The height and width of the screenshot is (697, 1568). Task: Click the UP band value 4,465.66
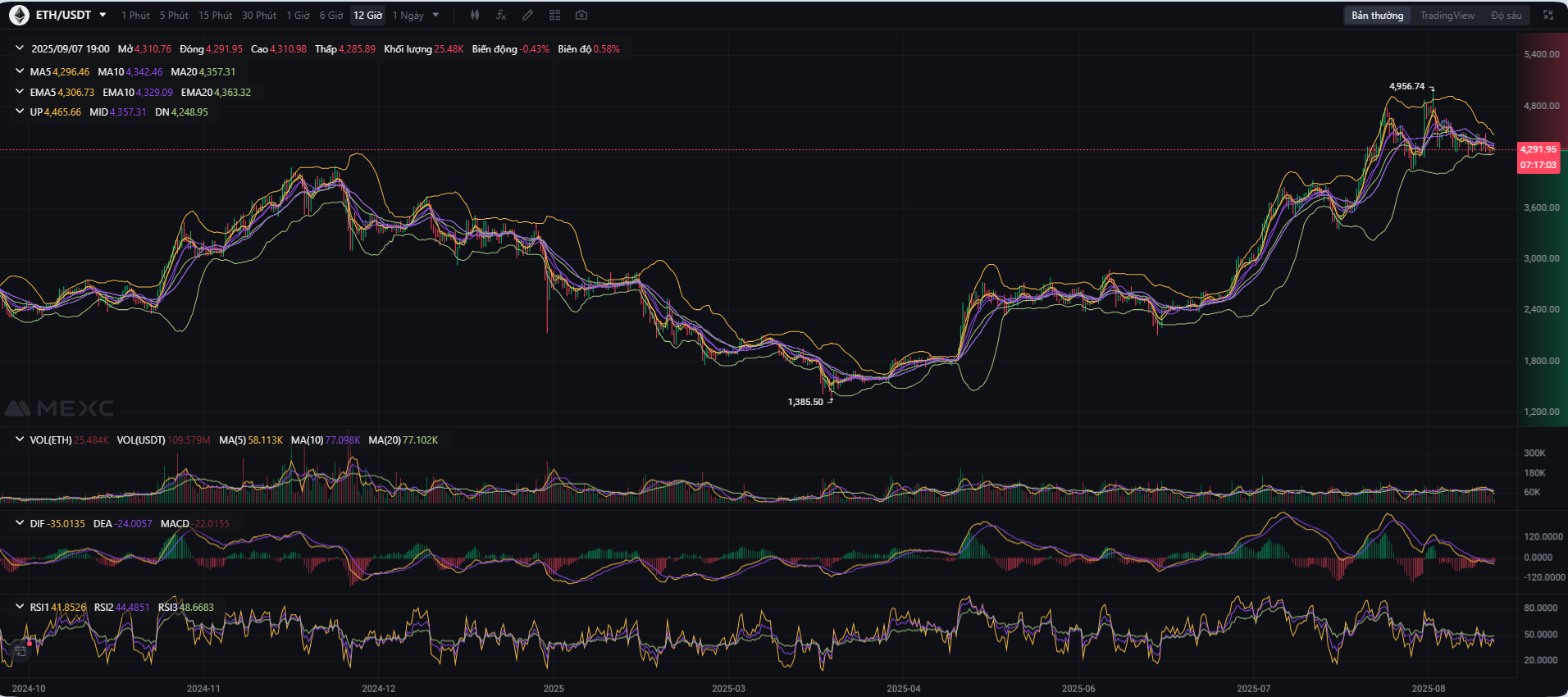[x=63, y=112]
